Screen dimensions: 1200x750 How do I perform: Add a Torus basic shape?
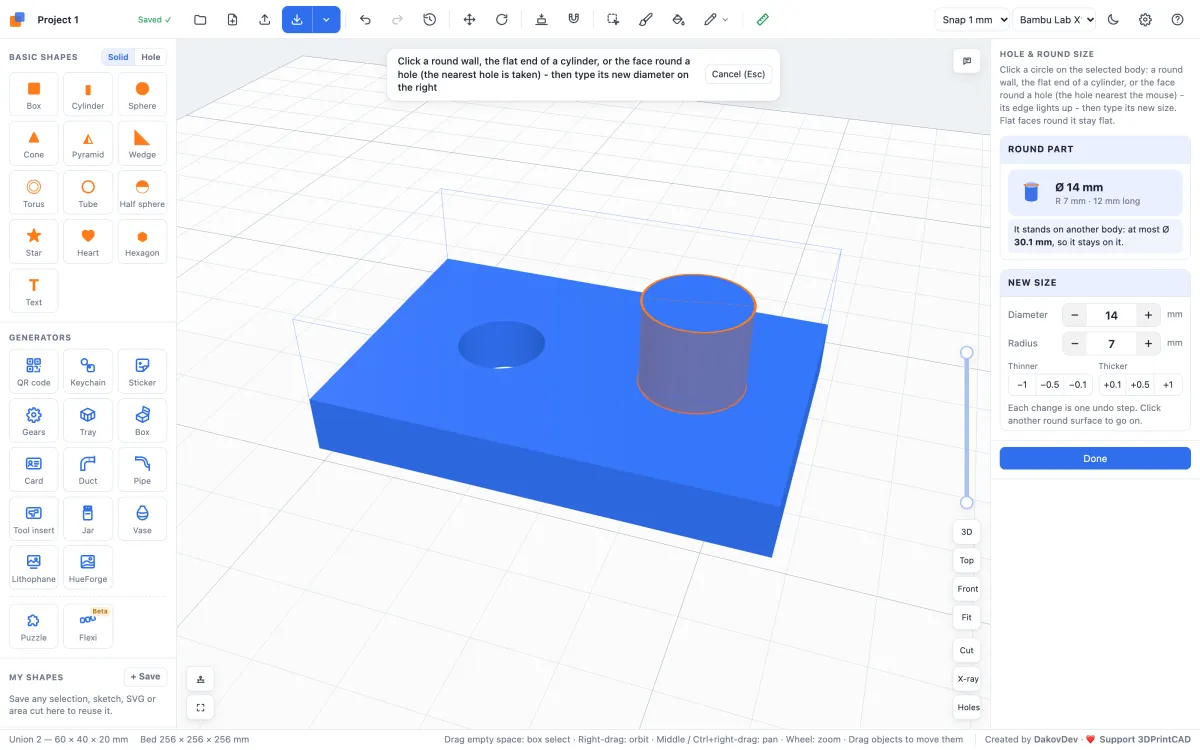click(34, 192)
